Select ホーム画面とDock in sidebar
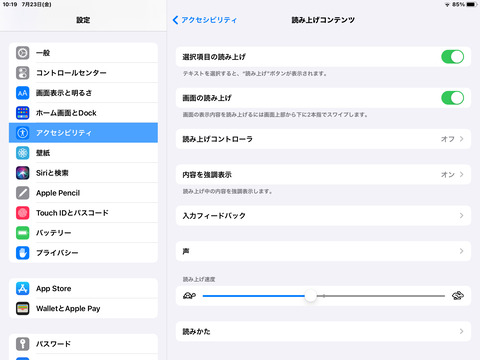 83,113
